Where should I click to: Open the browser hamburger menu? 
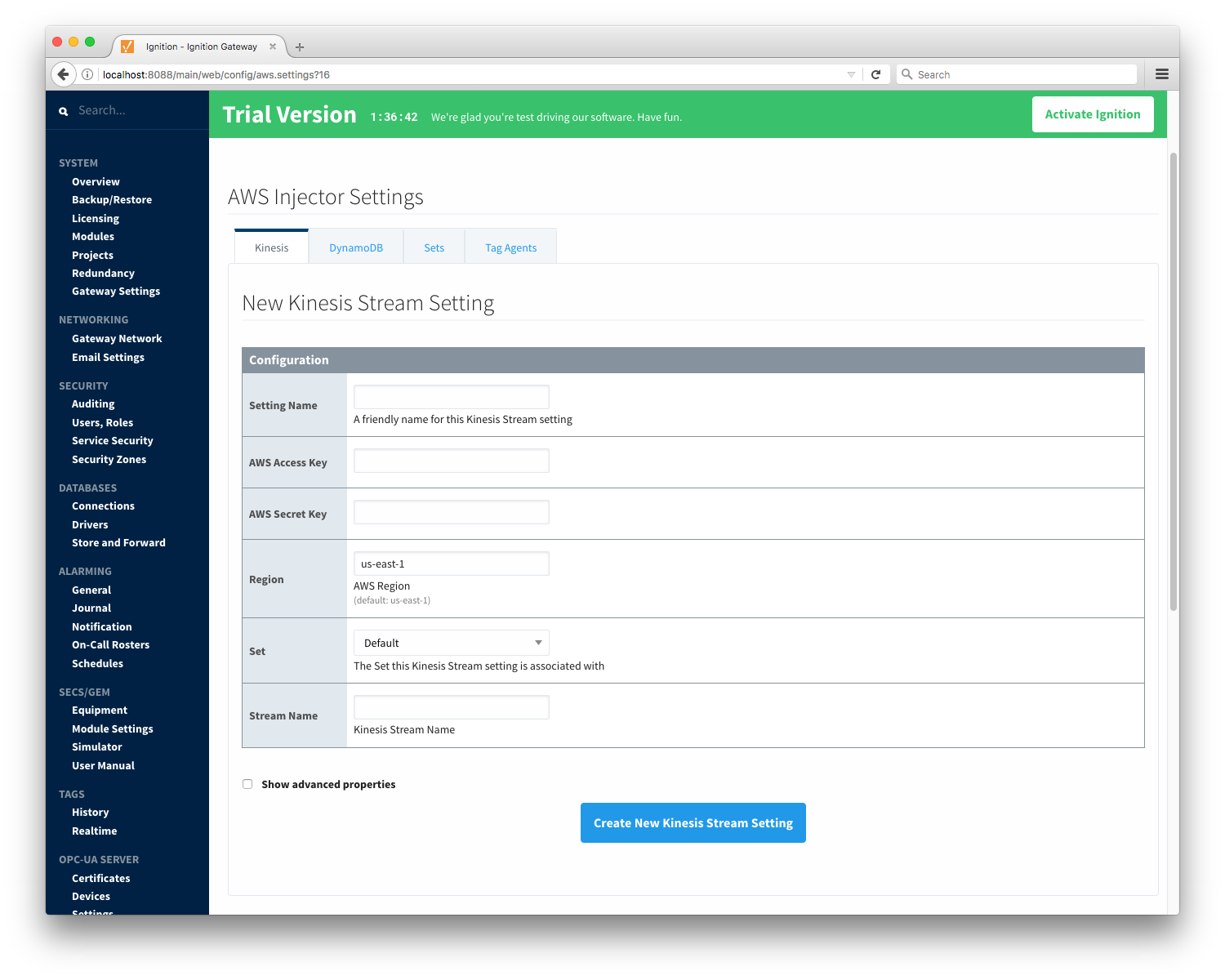[x=1161, y=74]
